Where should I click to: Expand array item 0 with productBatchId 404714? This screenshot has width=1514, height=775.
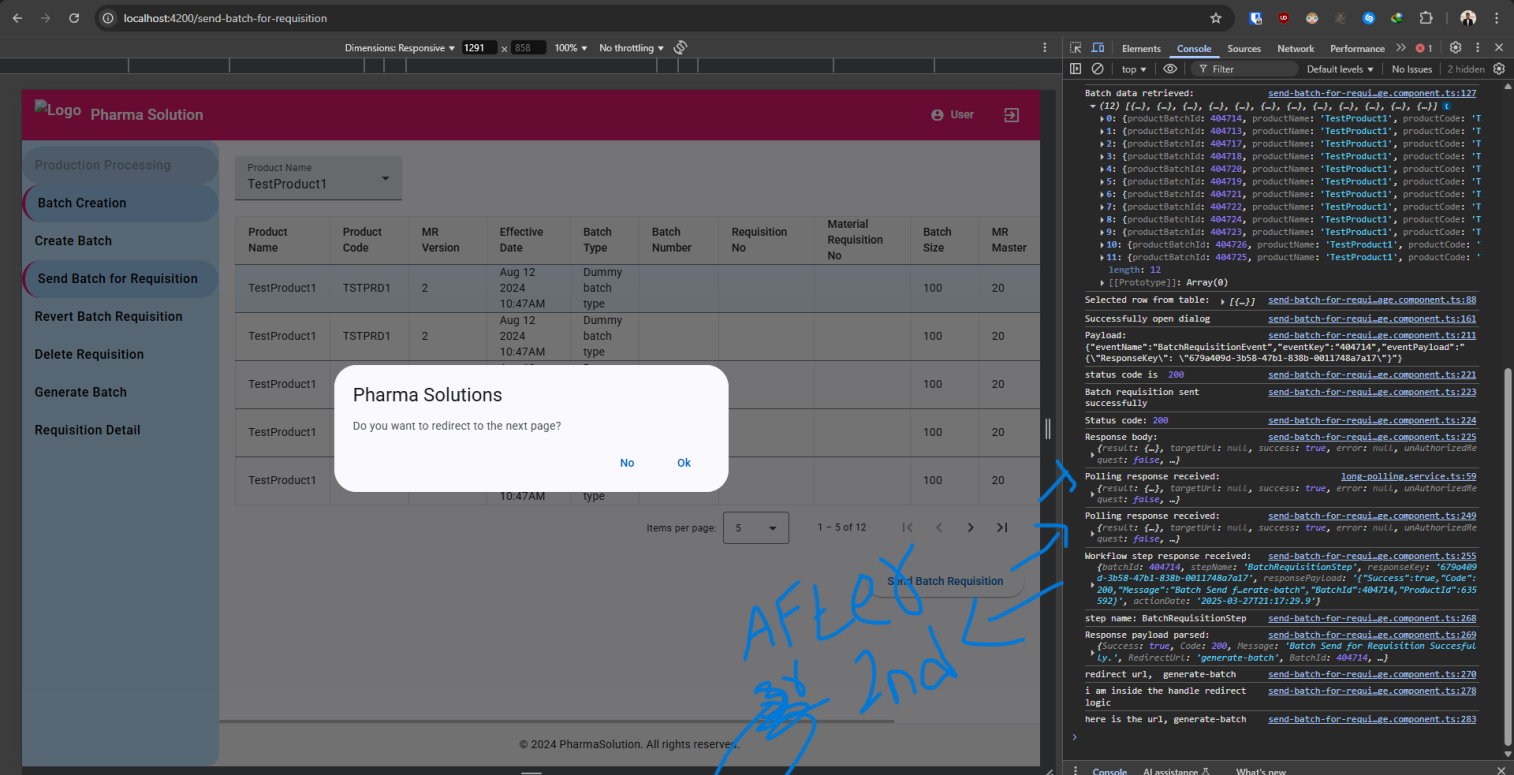pos(1103,118)
